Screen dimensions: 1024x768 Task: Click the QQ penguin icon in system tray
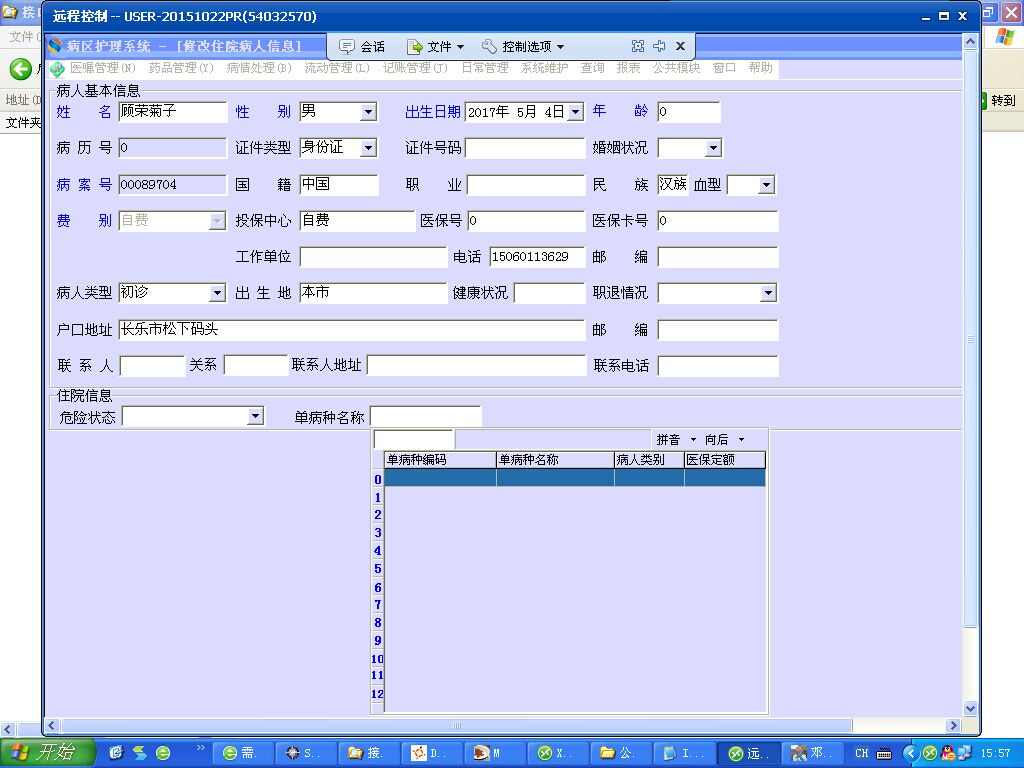click(948, 753)
